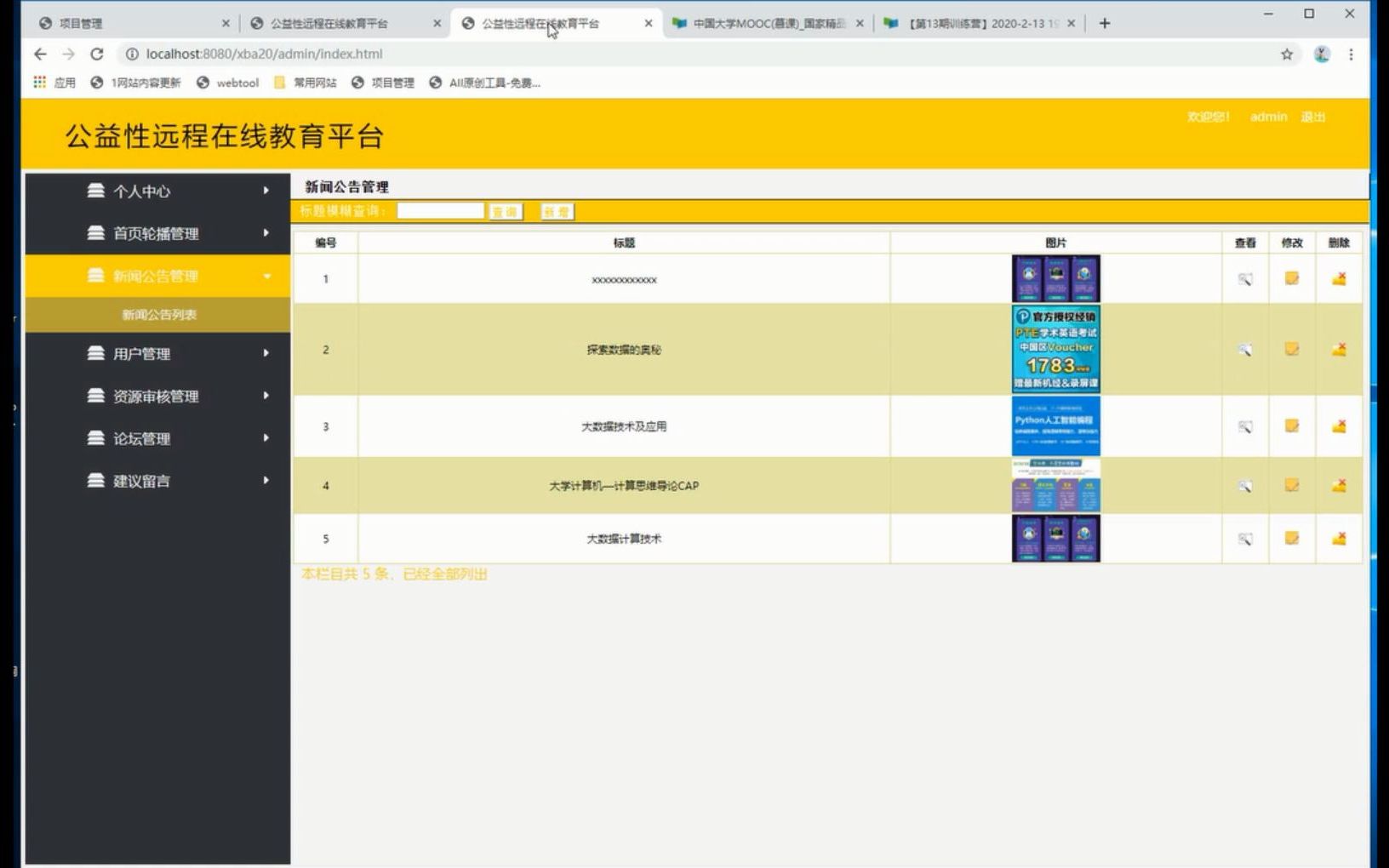The height and width of the screenshot is (868, 1389).
Task: Click the delete icon for 大数据技术及应用
Action: click(1337, 426)
